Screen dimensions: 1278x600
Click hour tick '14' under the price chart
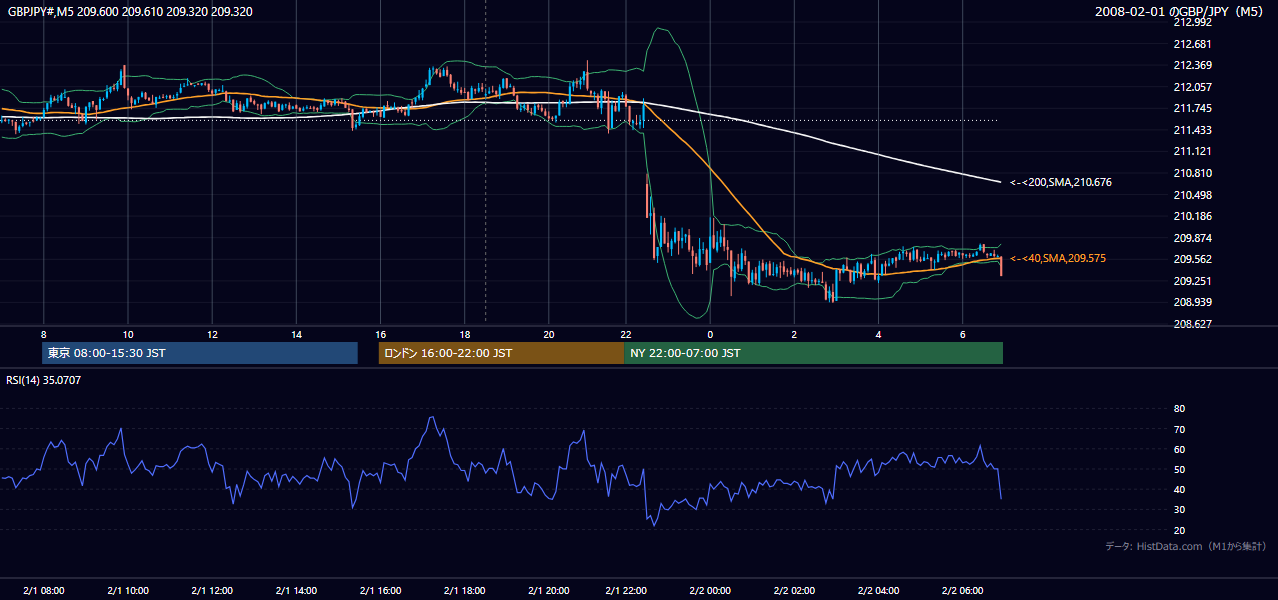click(x=296, y=334)
